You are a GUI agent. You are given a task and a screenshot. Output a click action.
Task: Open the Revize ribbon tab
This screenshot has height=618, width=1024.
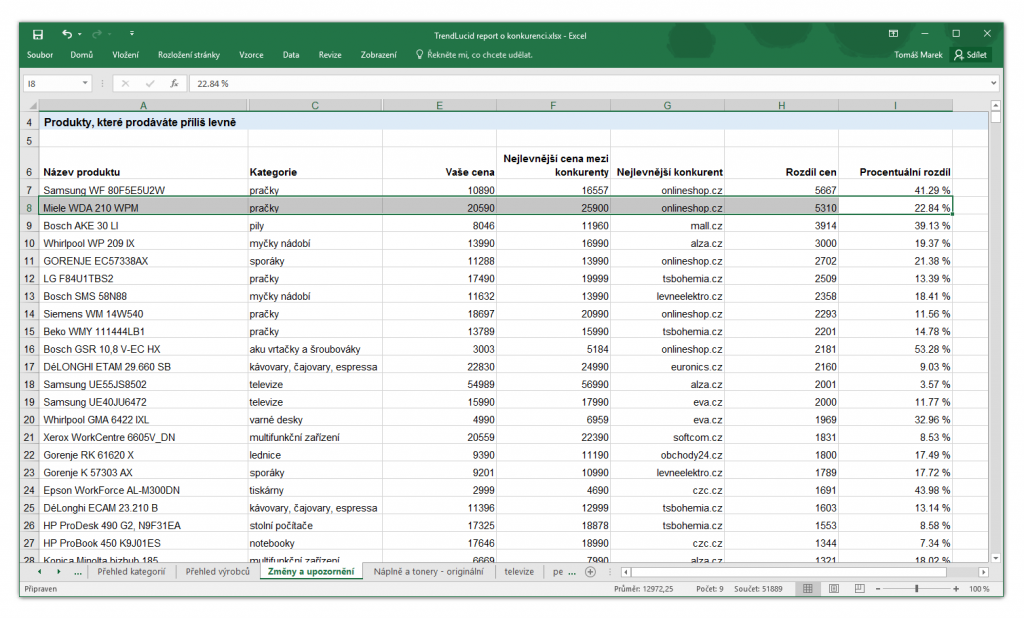tap(330, 55)
